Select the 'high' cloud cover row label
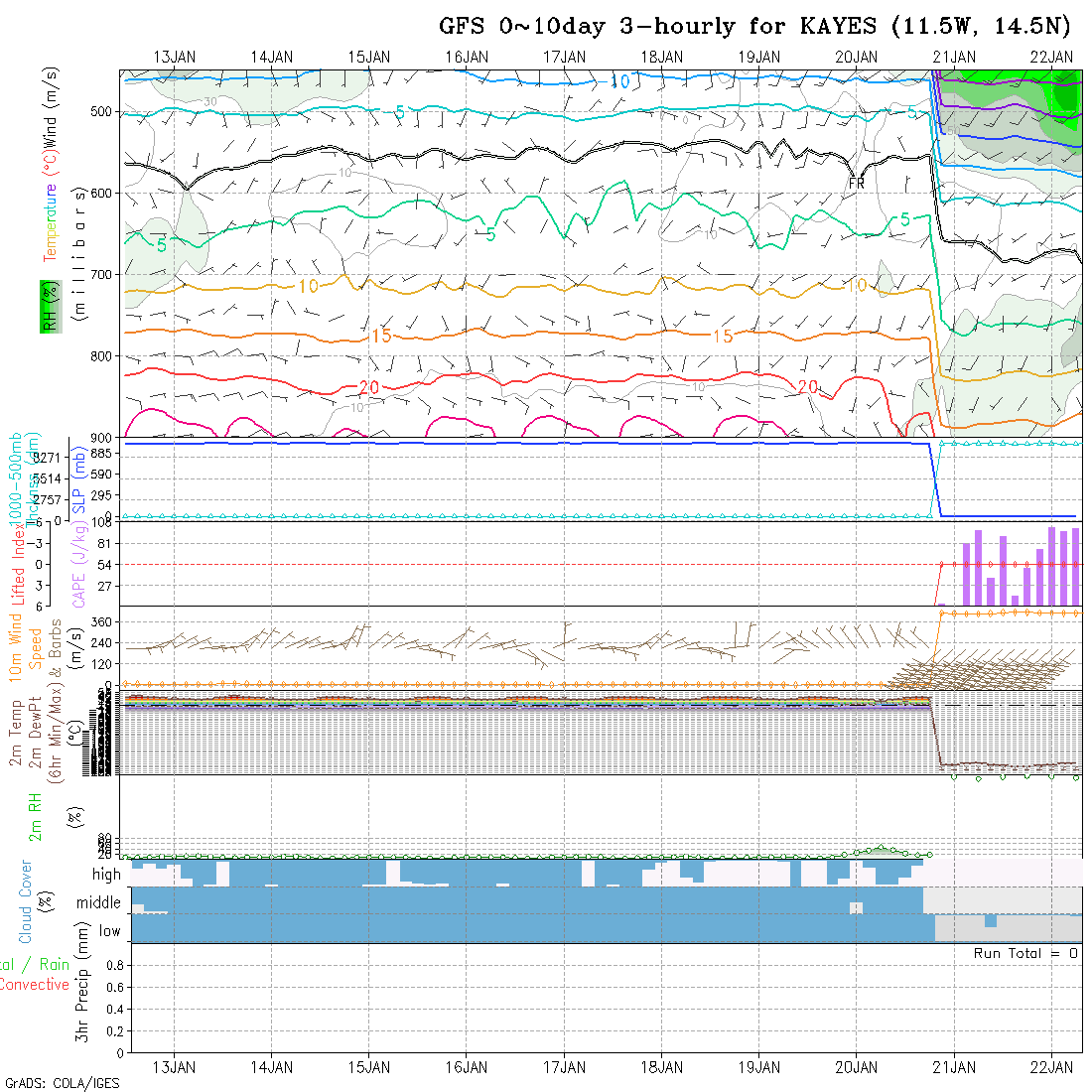 (106, 875)
